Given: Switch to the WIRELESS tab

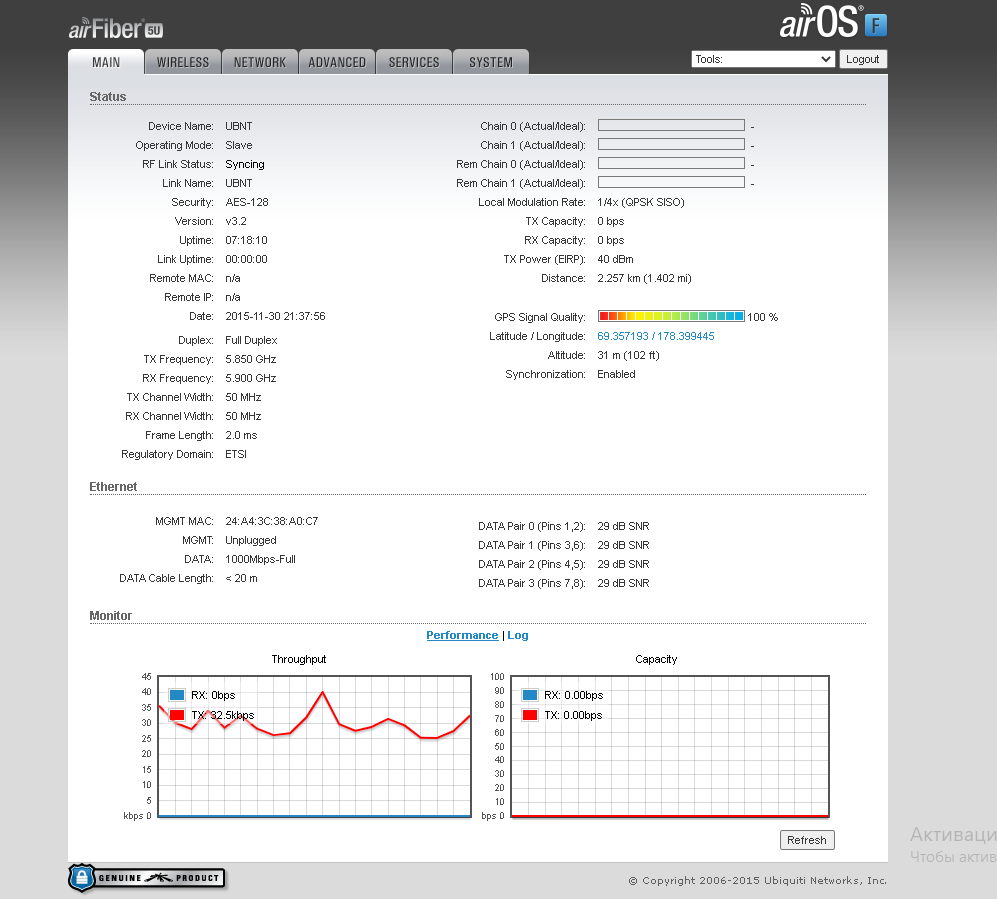Looking at the screenshot, I should click(183, 62).
